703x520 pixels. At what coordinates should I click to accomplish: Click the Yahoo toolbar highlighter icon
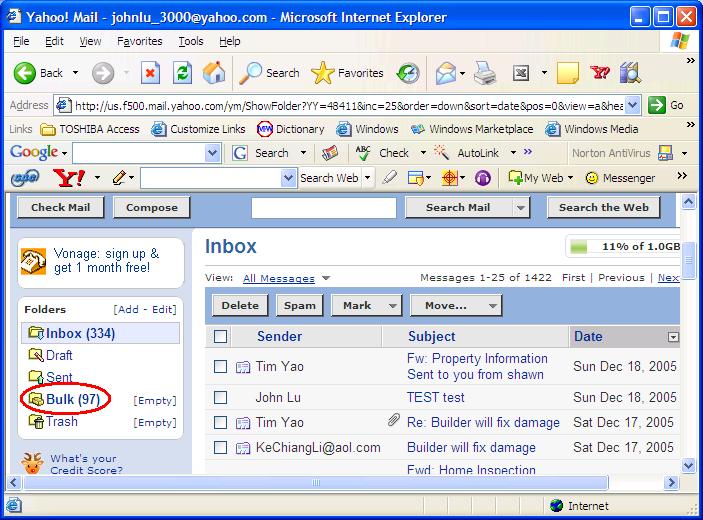pyautogui.click(x=390, y=178)
